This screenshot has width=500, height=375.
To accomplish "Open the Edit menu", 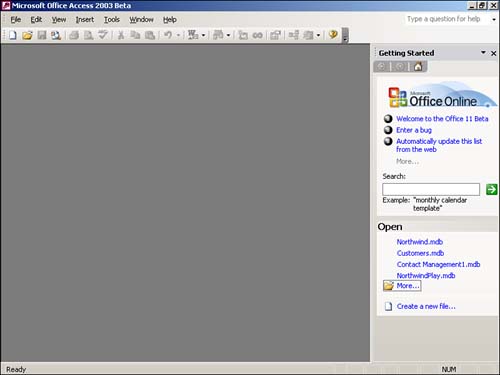I will click(36, 20).
